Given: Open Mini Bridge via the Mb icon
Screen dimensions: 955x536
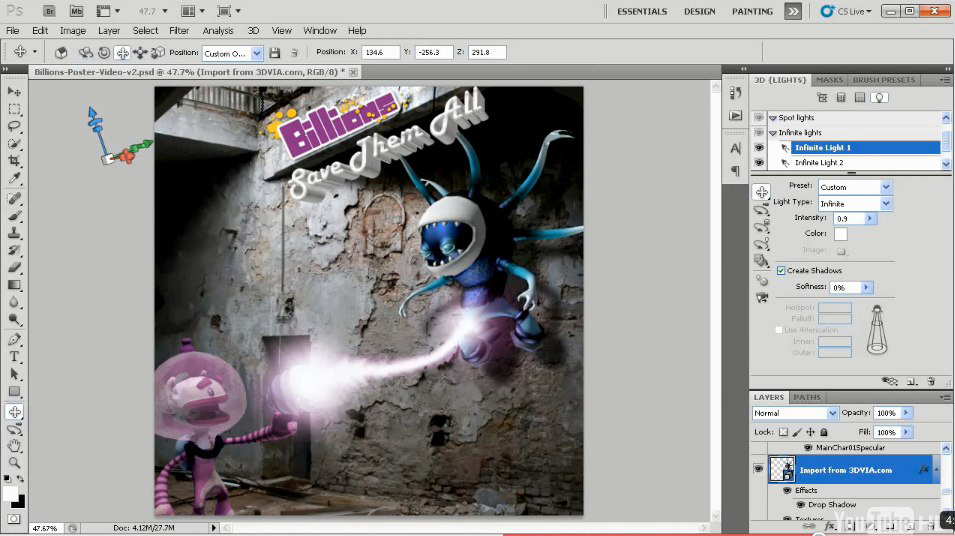Looking at the screenshot, I should (x=77, y=11).
